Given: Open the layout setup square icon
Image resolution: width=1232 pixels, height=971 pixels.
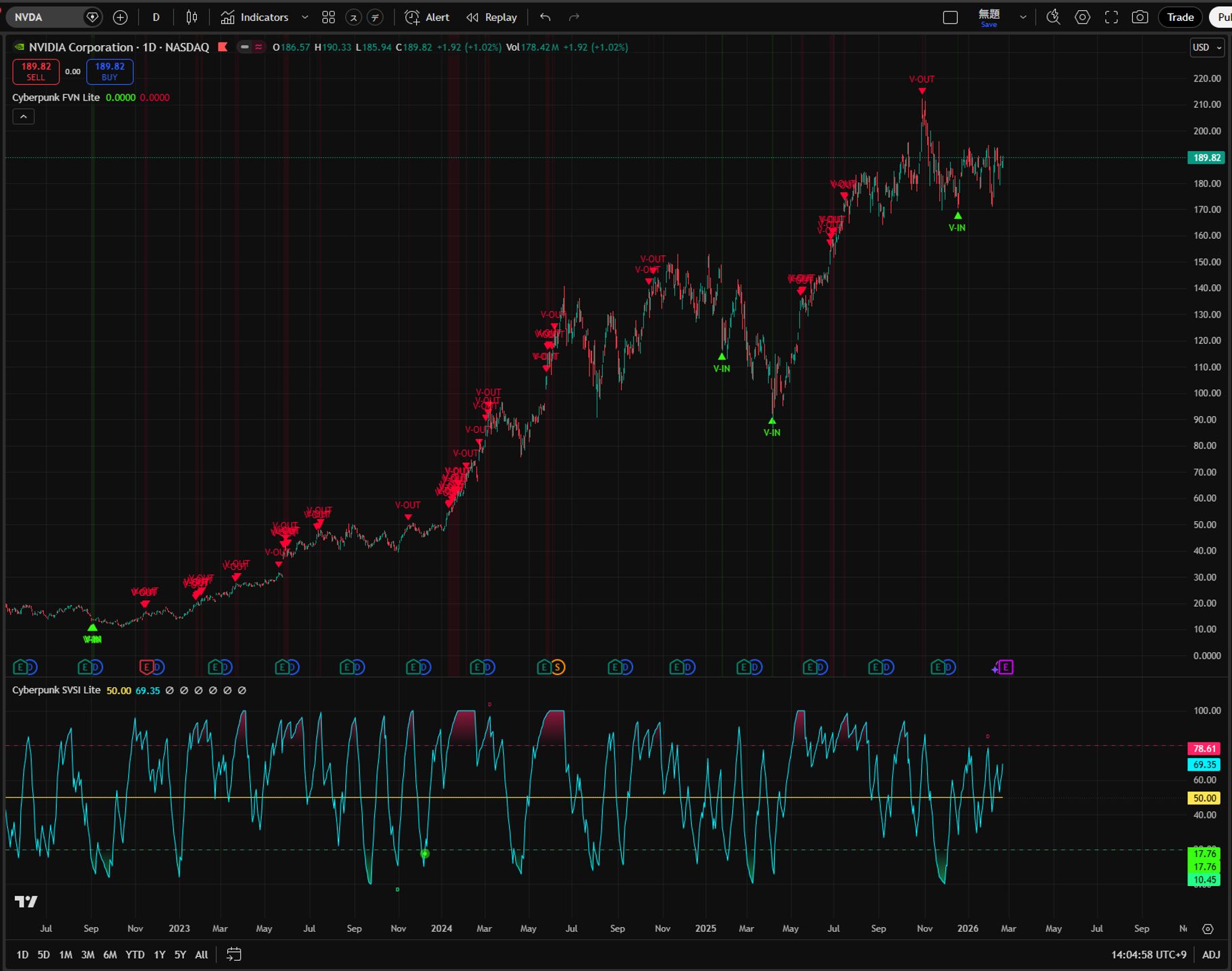Looking at the screenshot, I should point(950,18).
